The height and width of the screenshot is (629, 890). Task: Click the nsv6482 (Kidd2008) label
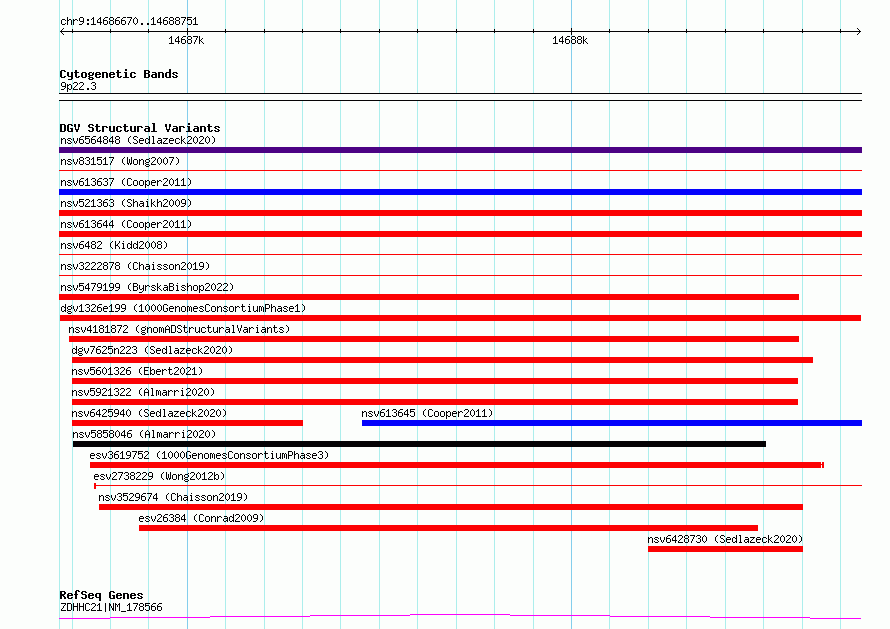114,245
